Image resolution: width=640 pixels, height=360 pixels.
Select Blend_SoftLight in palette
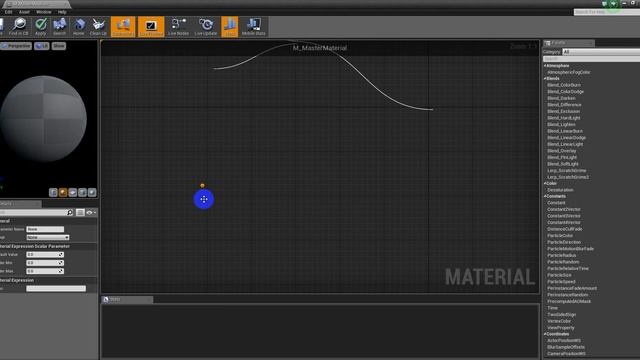(563, 164)
